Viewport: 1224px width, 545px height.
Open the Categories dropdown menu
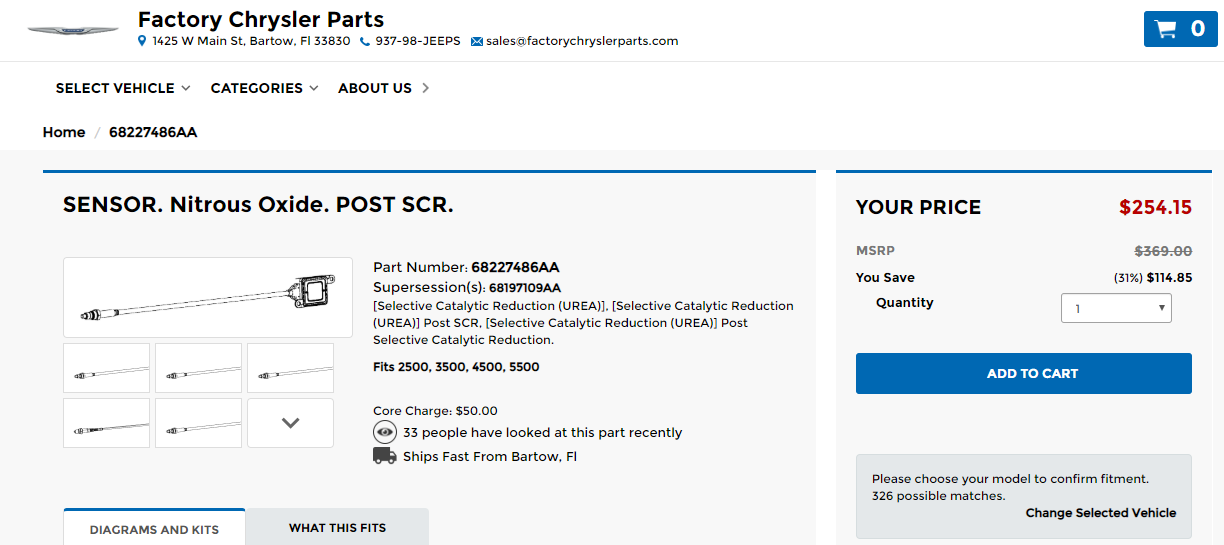tap(264, 88)
